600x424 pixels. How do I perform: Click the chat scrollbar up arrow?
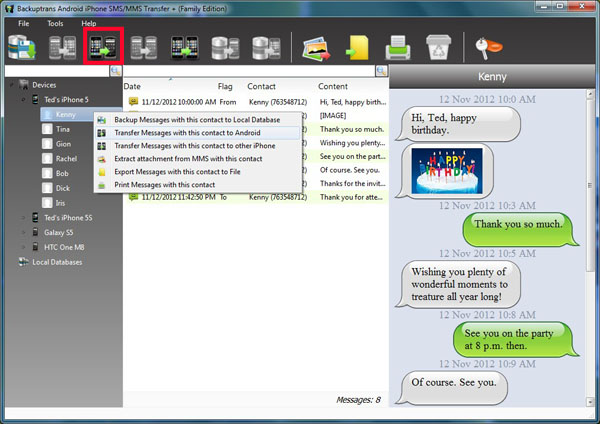pyautogui.click(x=590, y=94)
